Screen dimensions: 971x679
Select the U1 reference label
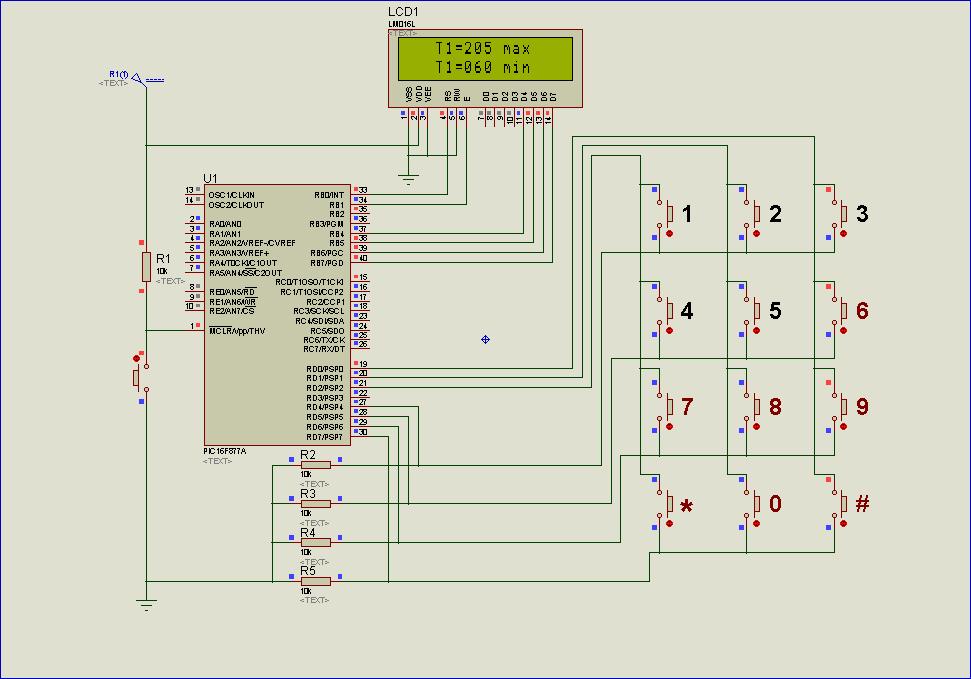[211, 178]
